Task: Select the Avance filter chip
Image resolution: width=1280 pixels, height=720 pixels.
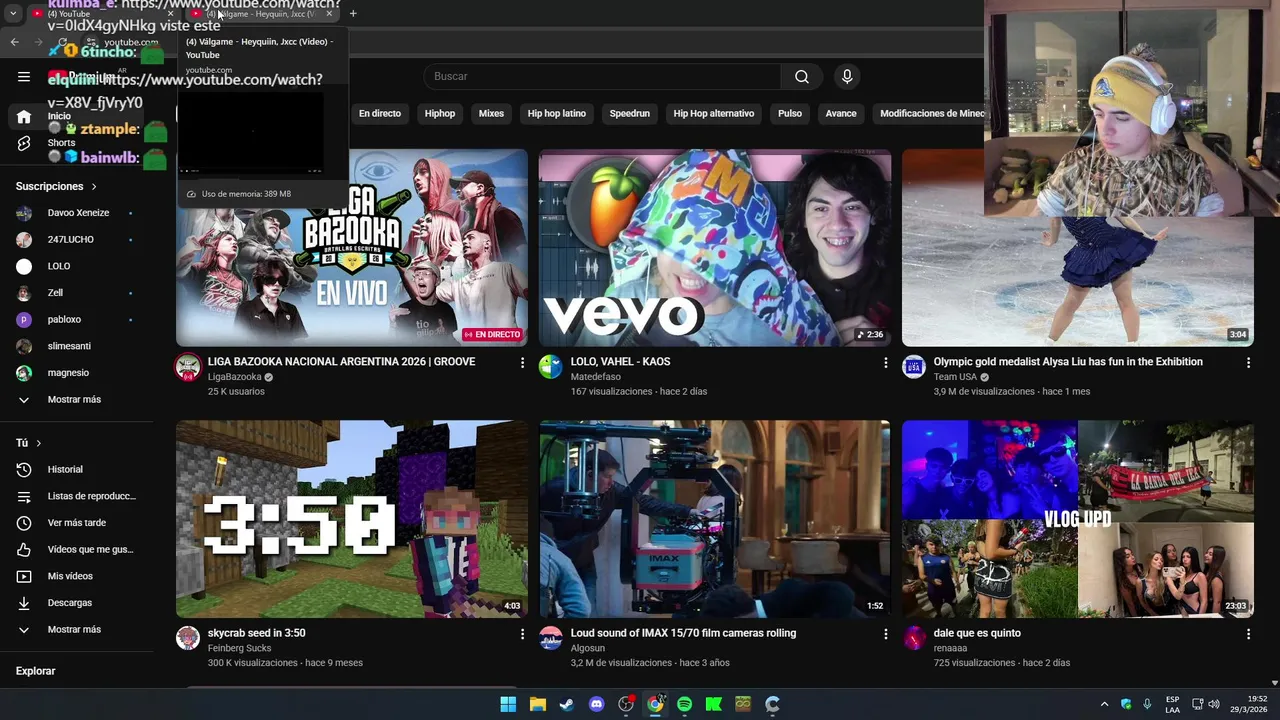Action: coord(841,114)
